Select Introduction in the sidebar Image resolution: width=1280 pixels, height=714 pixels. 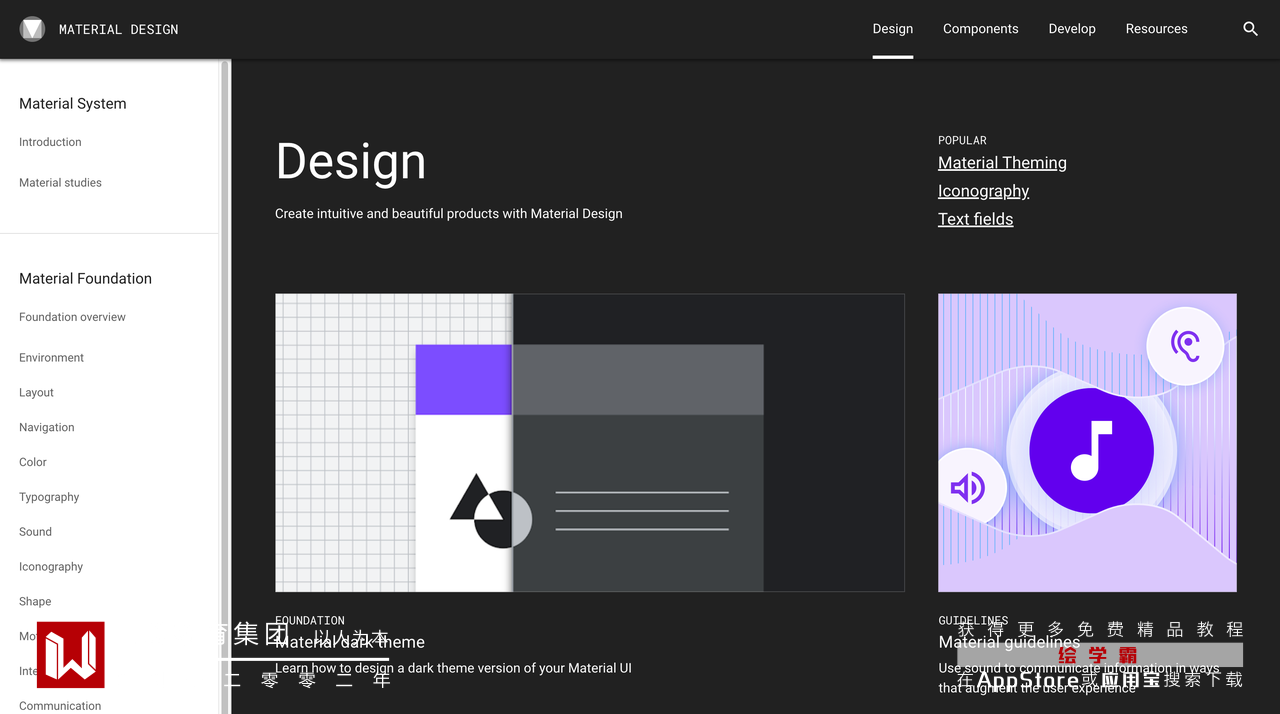(x=50, y=142)
